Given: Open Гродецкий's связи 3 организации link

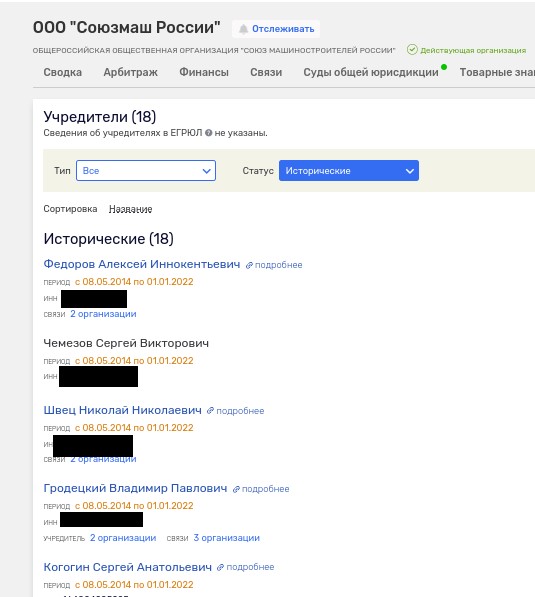Looking at the screenshot, I should coord(227,538).
